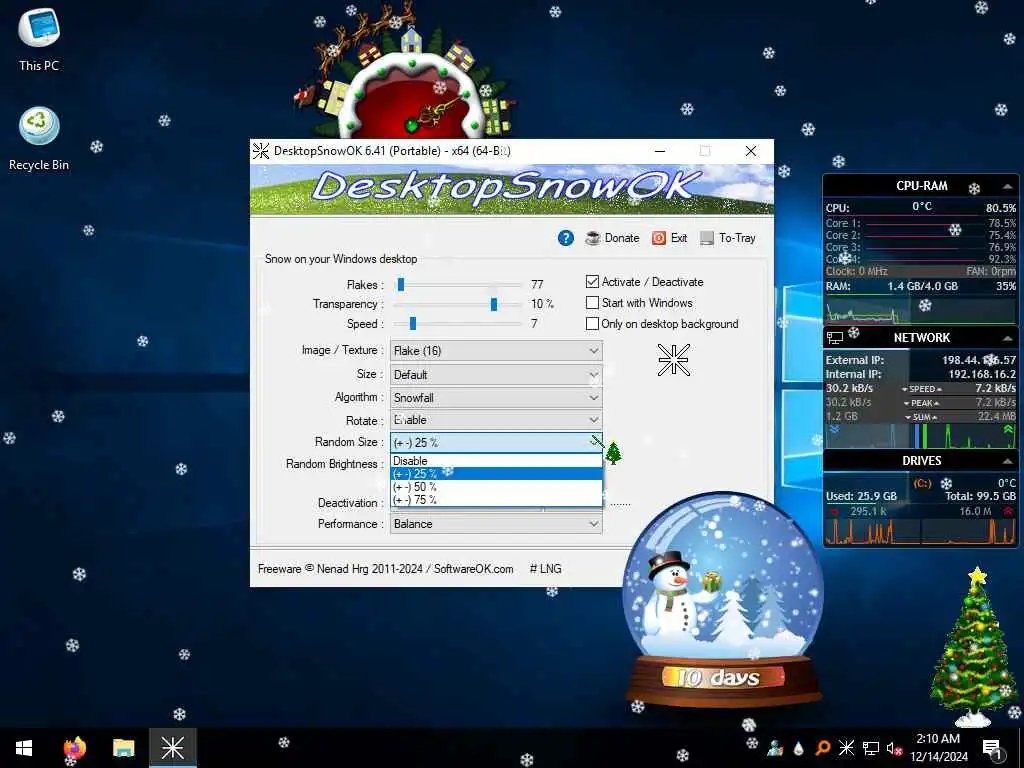
Task: Select Disable in Random Size list
Action: point(496,461)
